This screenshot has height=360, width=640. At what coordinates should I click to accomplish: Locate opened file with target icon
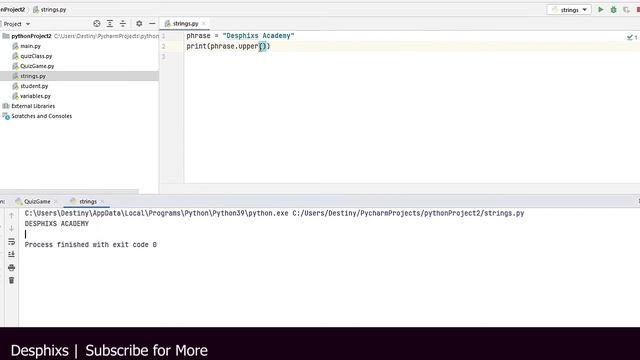[97, 24]
